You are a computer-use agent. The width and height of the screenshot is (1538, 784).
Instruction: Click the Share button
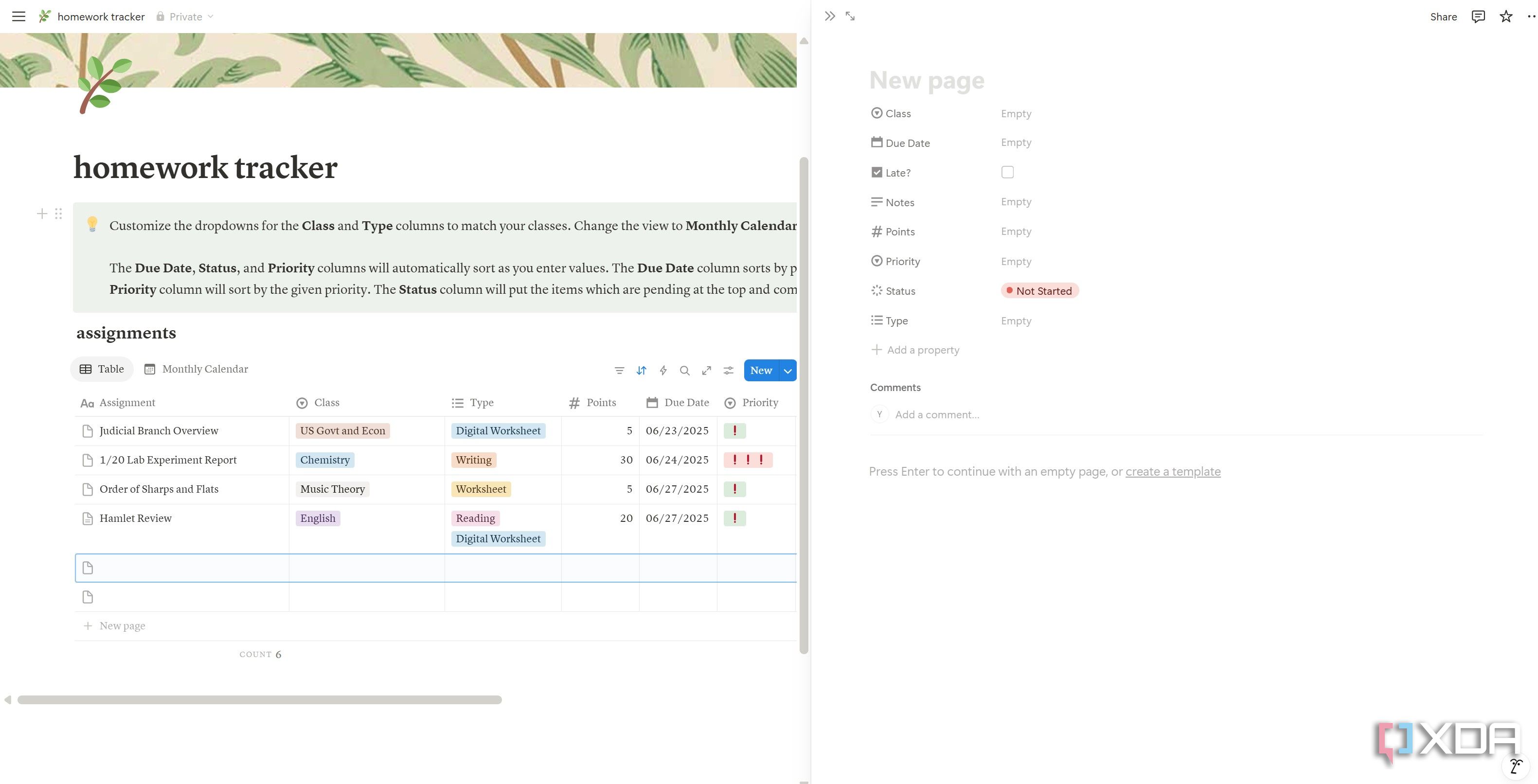click(x=1443, y=17)
